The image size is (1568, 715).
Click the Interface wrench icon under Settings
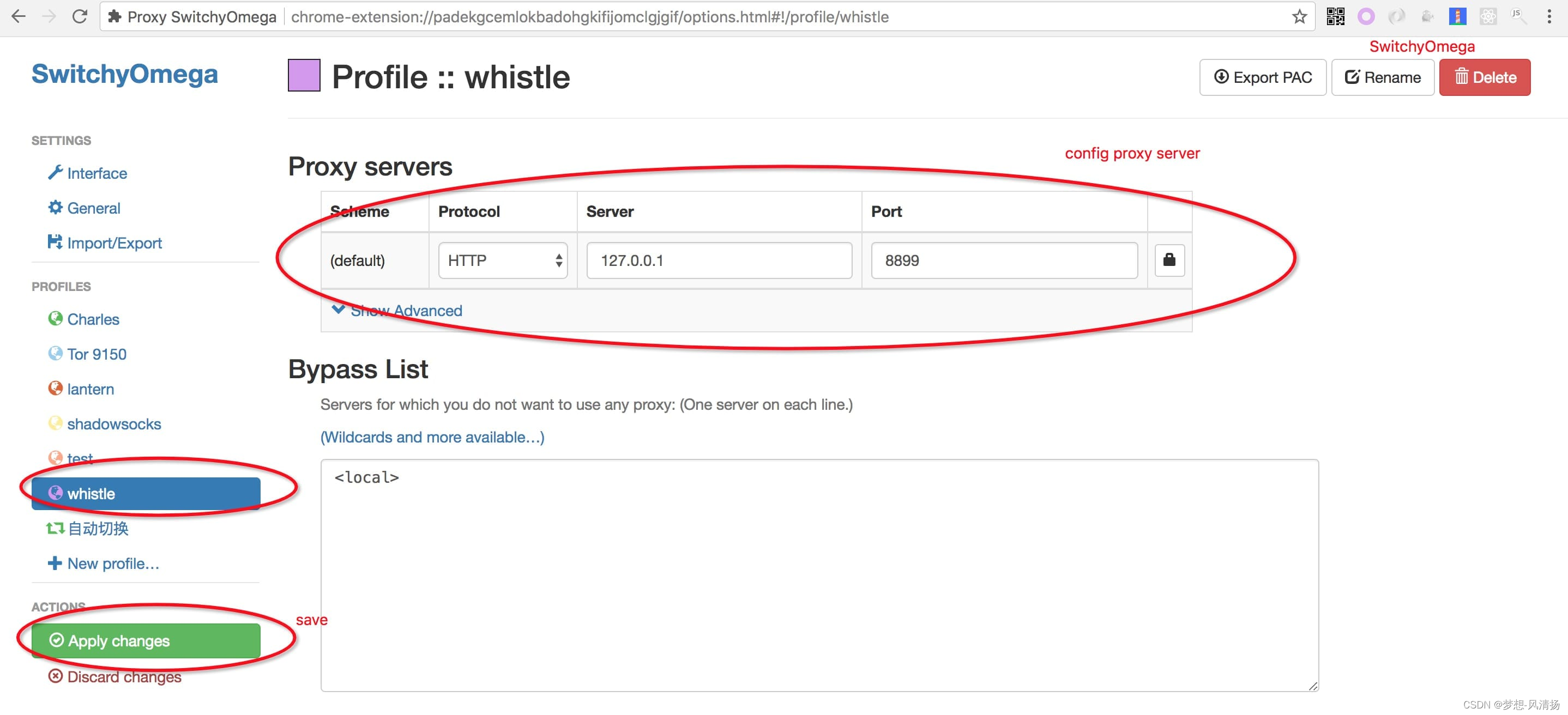pos(56,173)
